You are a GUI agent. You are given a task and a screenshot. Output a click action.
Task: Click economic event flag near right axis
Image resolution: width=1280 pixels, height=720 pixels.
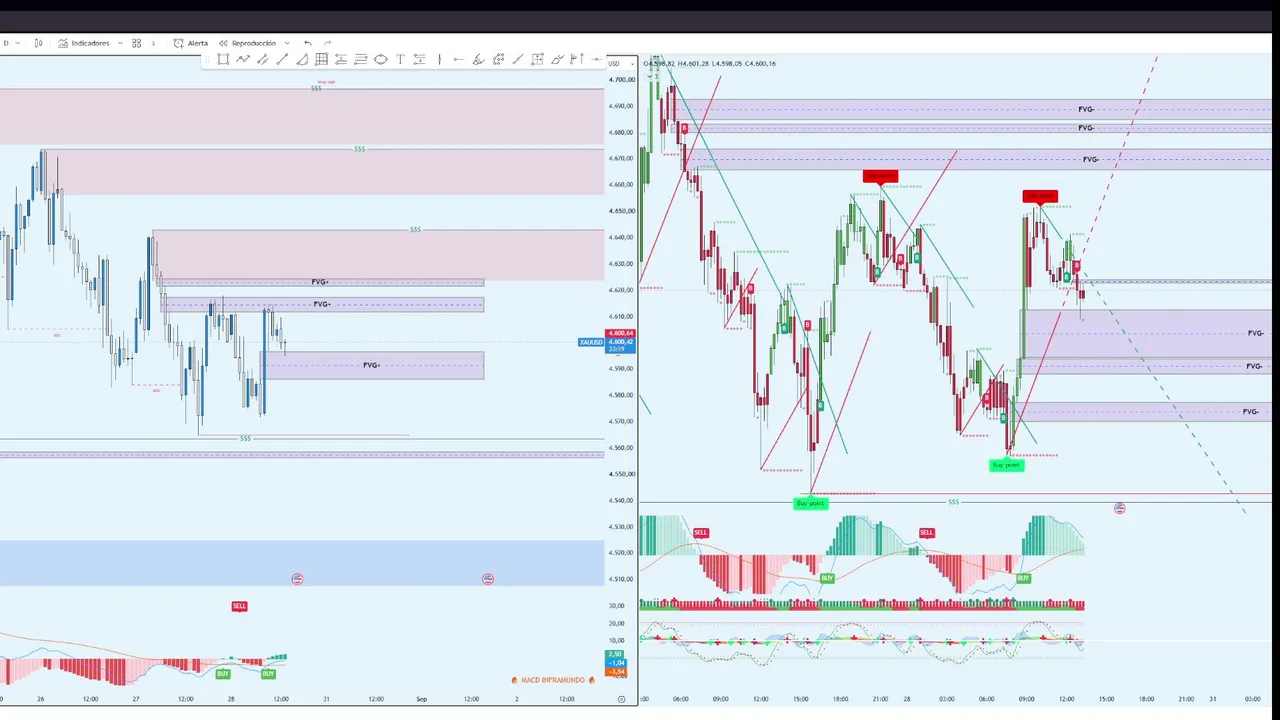(x=1120, y=508)
